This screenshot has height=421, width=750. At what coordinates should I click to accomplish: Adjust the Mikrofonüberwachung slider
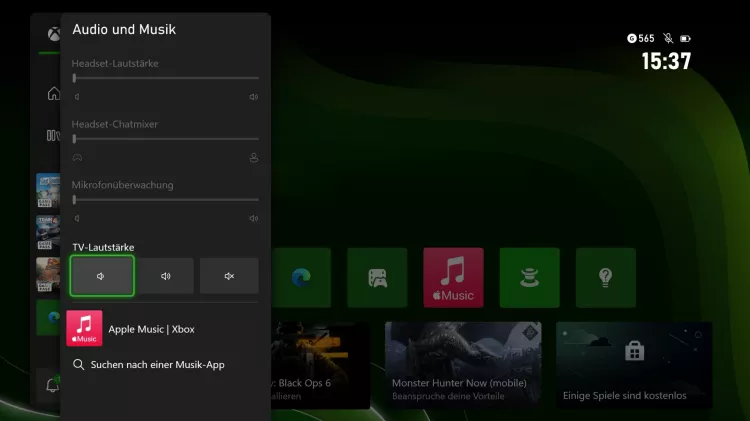click(x=165, y=199)
